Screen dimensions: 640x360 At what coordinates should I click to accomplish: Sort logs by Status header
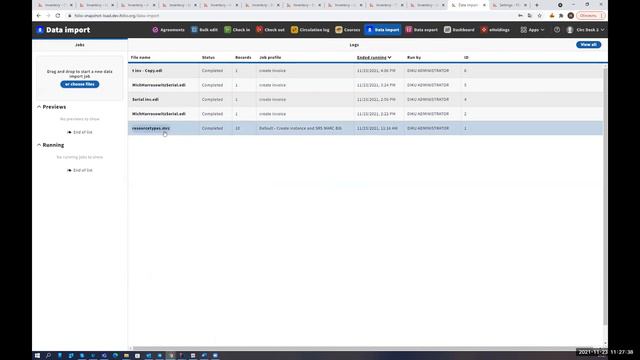coord(208,58)
